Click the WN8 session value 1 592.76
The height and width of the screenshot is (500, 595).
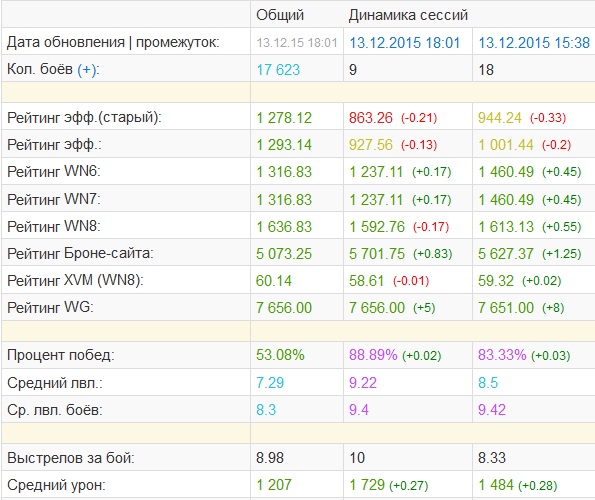point(377,227)
